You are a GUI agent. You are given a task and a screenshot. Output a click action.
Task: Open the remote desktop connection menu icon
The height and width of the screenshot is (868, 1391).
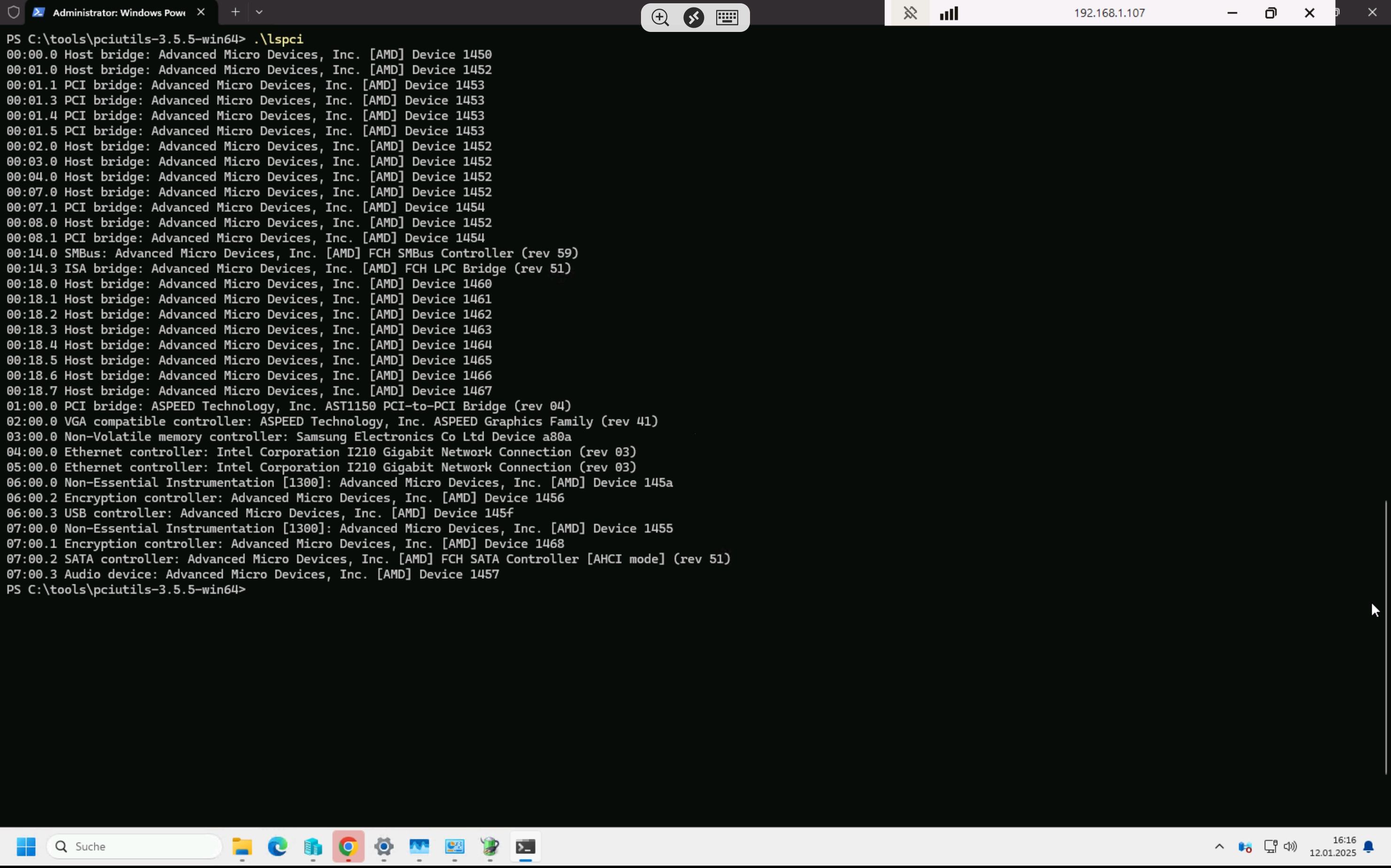694,18
